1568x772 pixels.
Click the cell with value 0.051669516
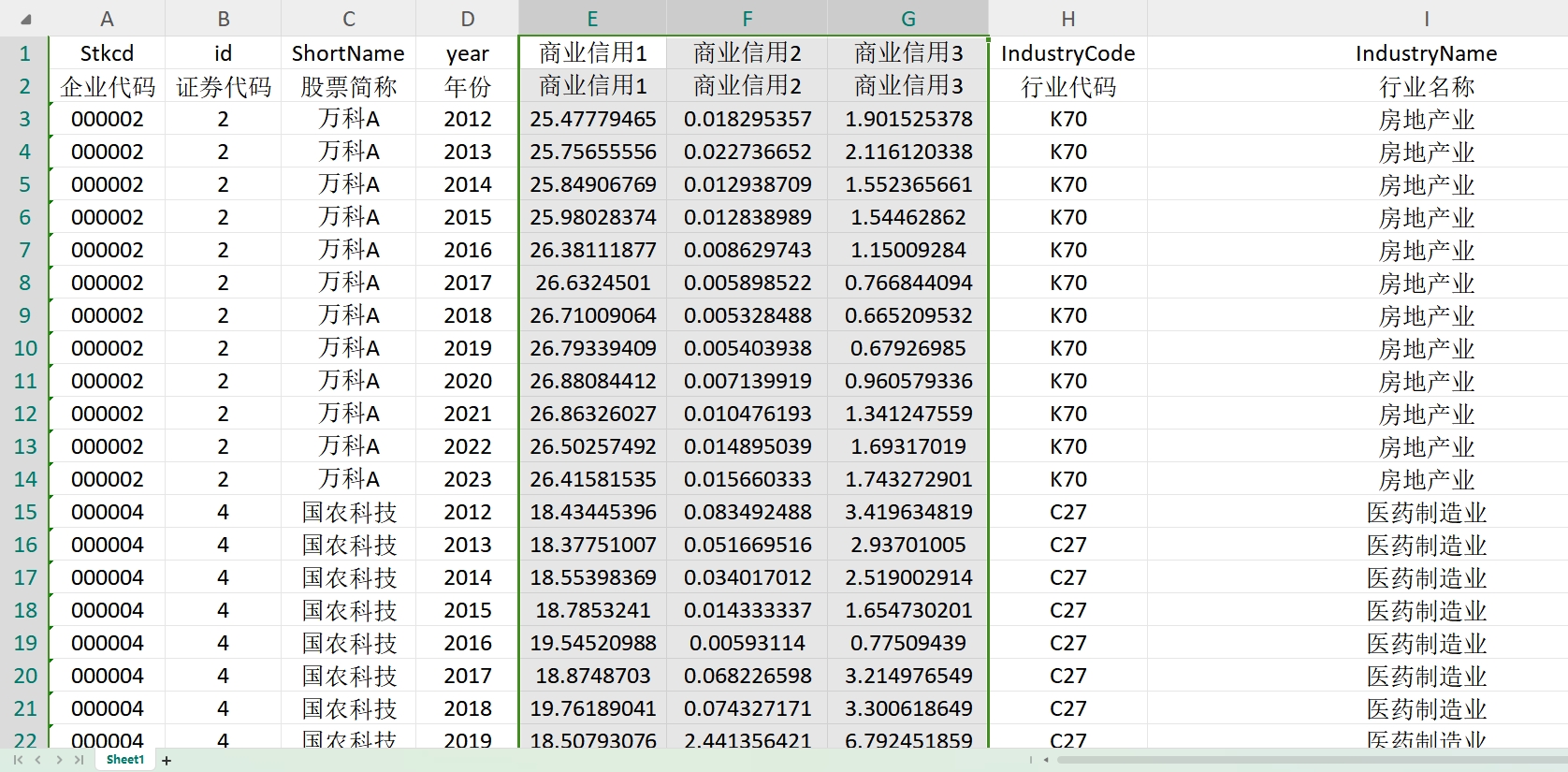click(747, 545)
